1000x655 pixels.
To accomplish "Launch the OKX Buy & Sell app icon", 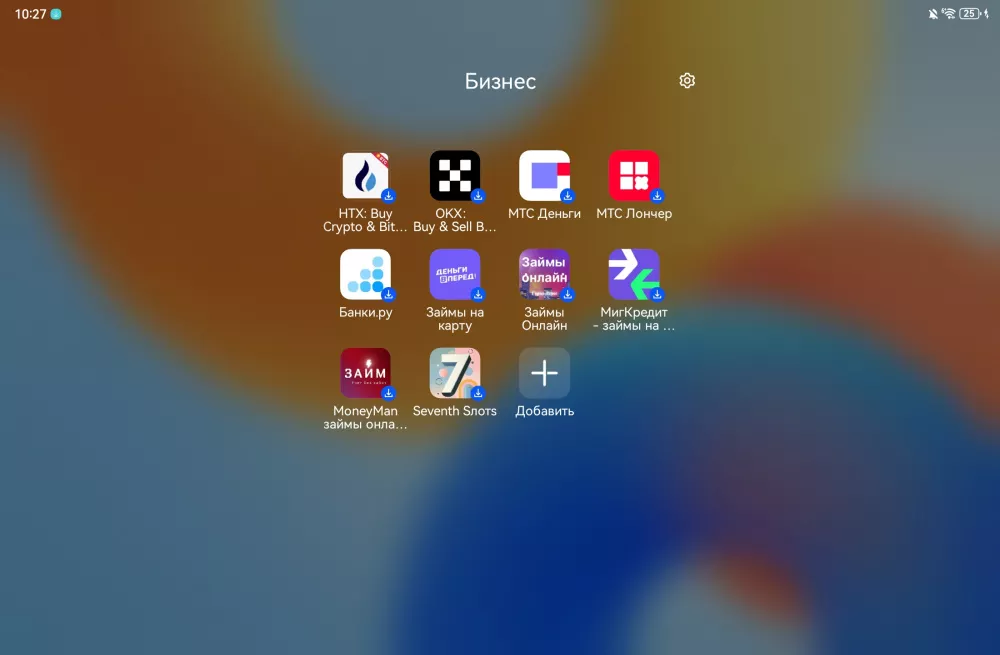I will coord(455,175).
